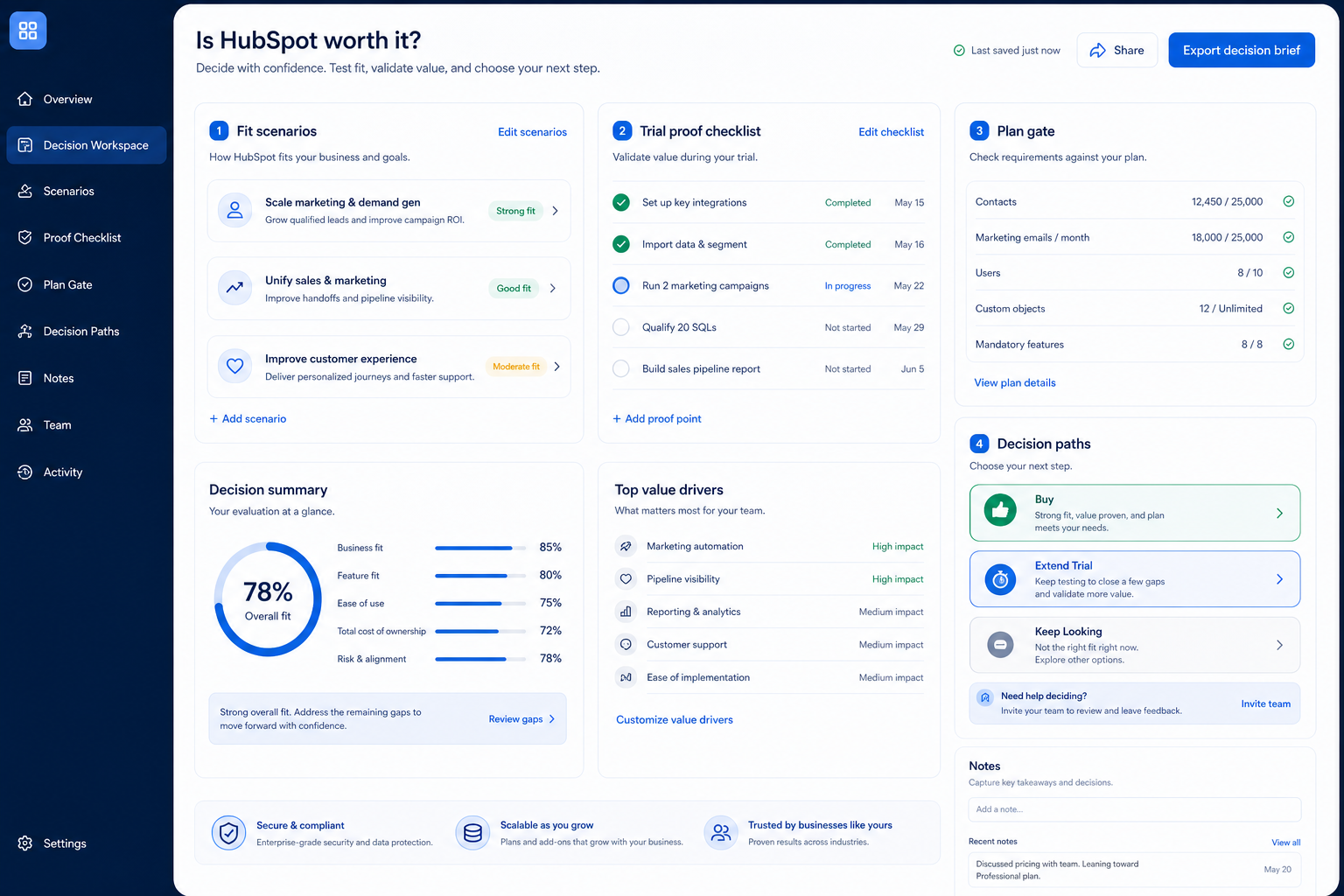Click View all notes link
The image size is (1344, 896).
pos(1285,843)
